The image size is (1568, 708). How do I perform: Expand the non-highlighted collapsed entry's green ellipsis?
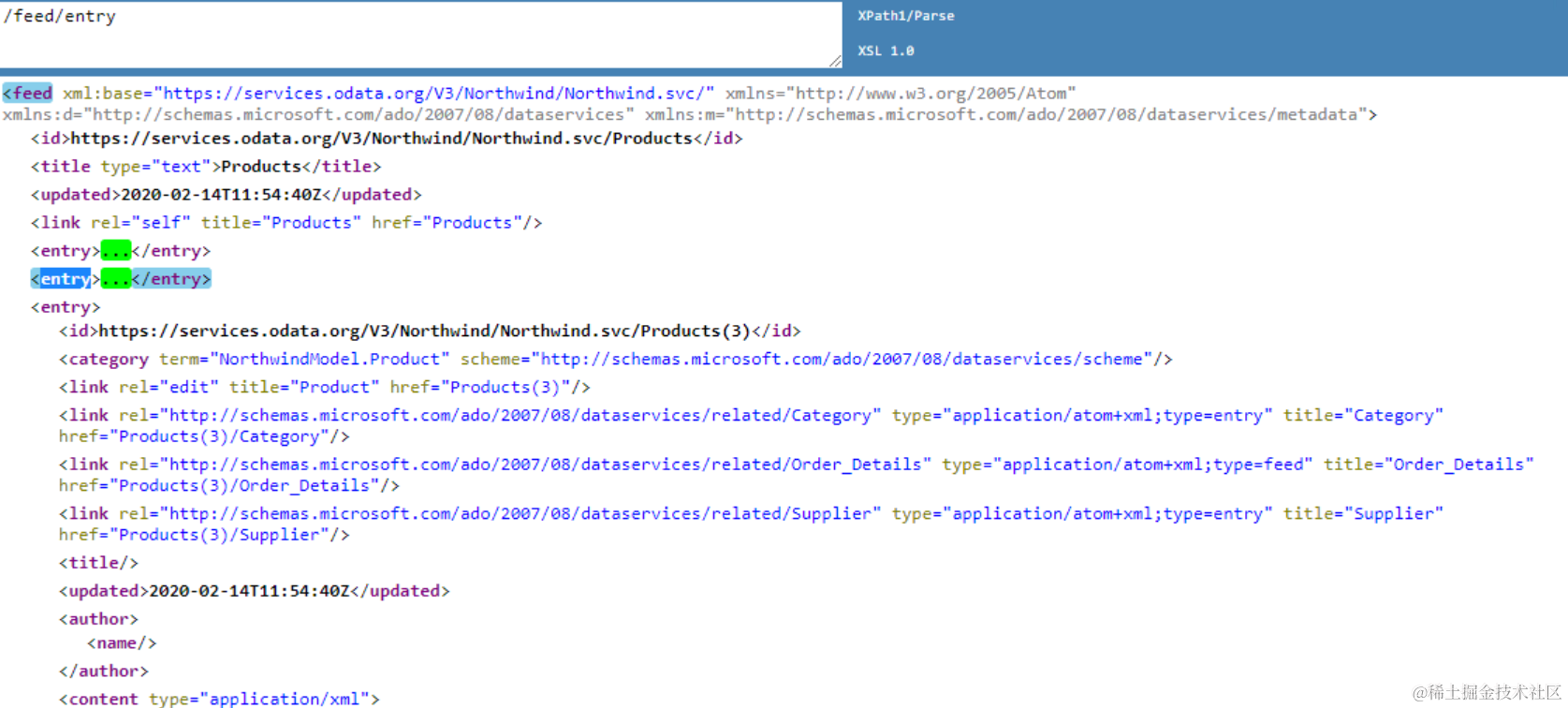[x=116, y=251]
